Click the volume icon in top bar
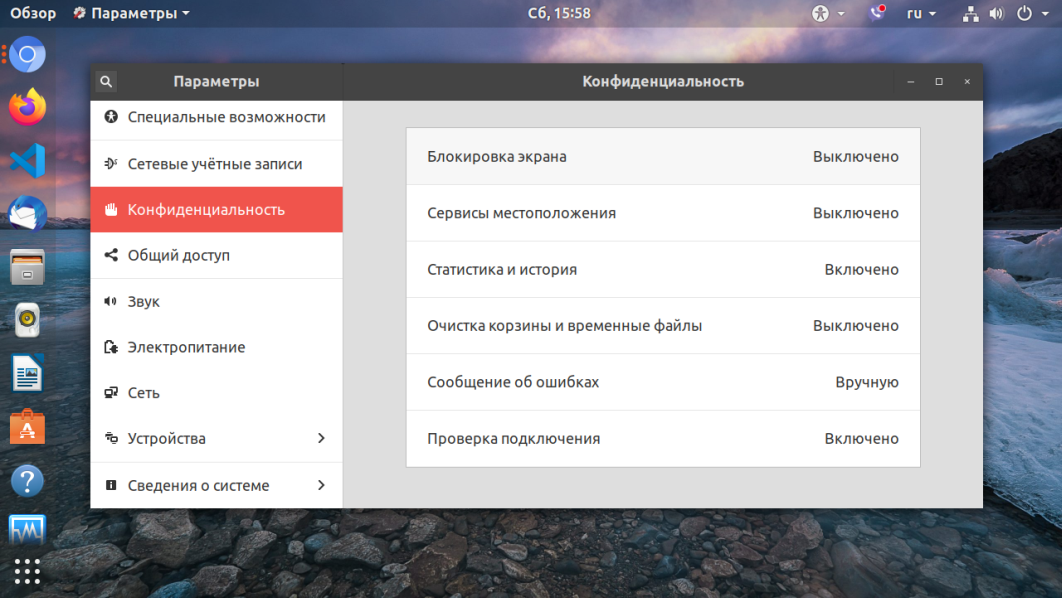1062x598 pixels. pyautogui.click(x=996, y=14)
